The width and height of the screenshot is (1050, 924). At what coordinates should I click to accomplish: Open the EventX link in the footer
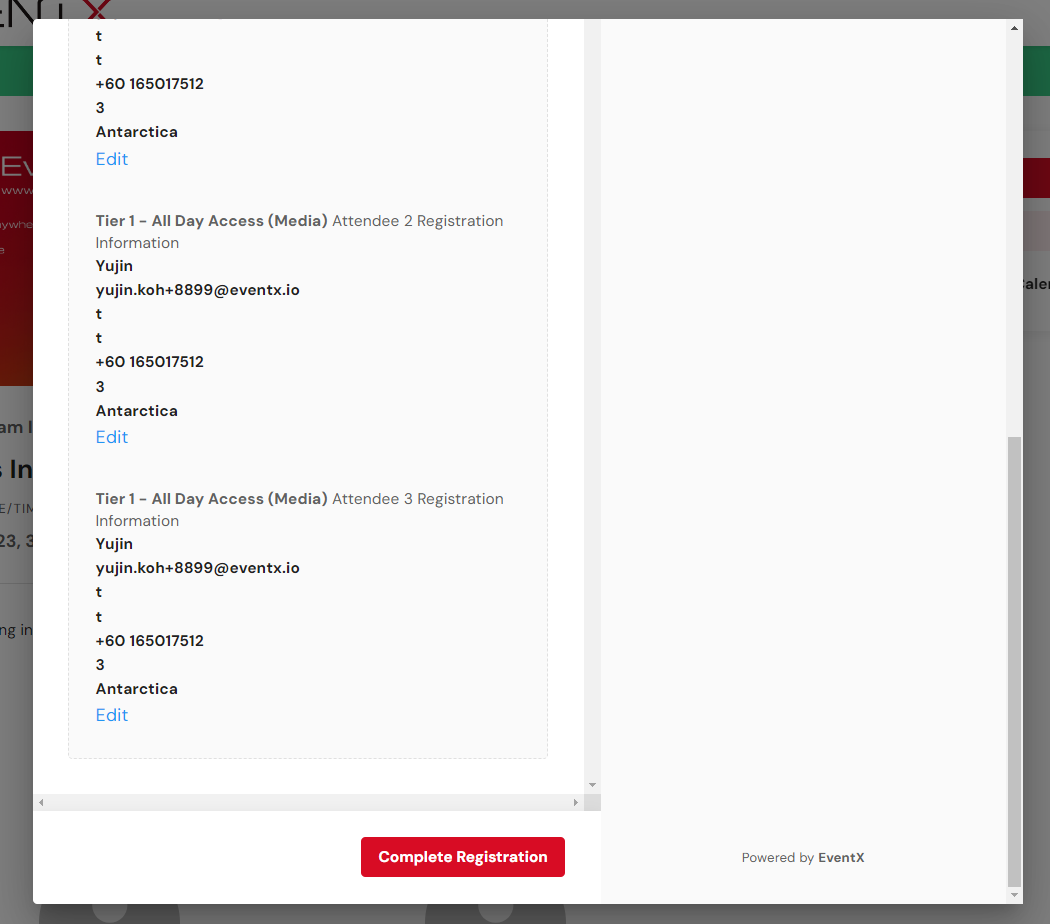coord(841,858)
